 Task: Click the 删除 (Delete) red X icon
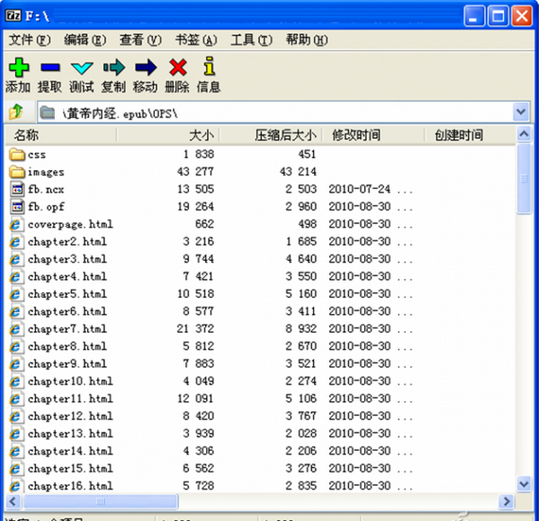178,67
